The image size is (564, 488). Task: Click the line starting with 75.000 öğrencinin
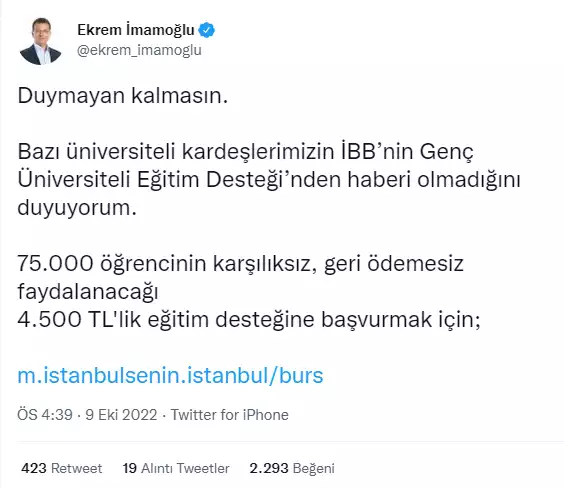pos(240,264)
